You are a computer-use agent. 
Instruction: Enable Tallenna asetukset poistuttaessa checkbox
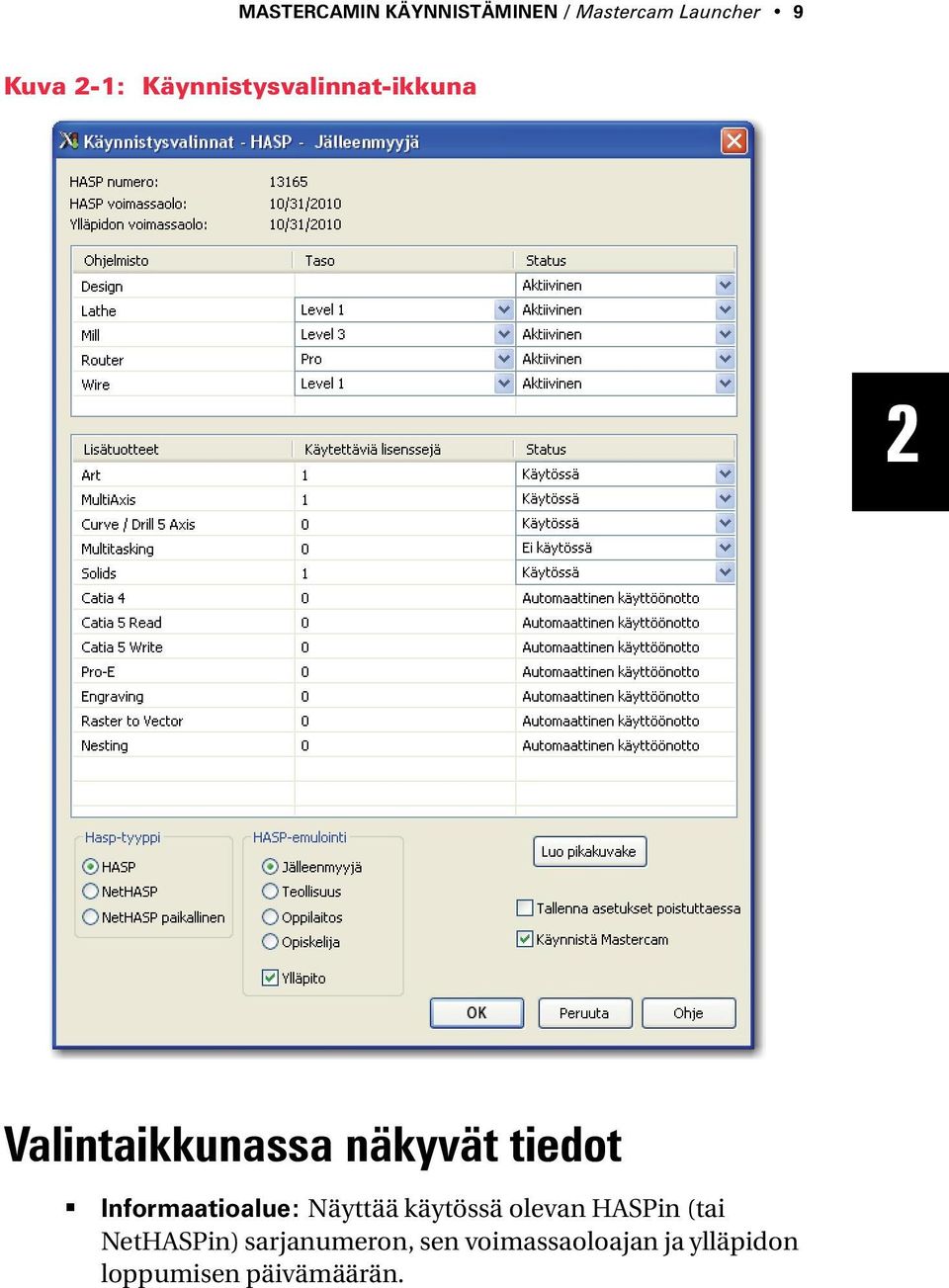526,907
